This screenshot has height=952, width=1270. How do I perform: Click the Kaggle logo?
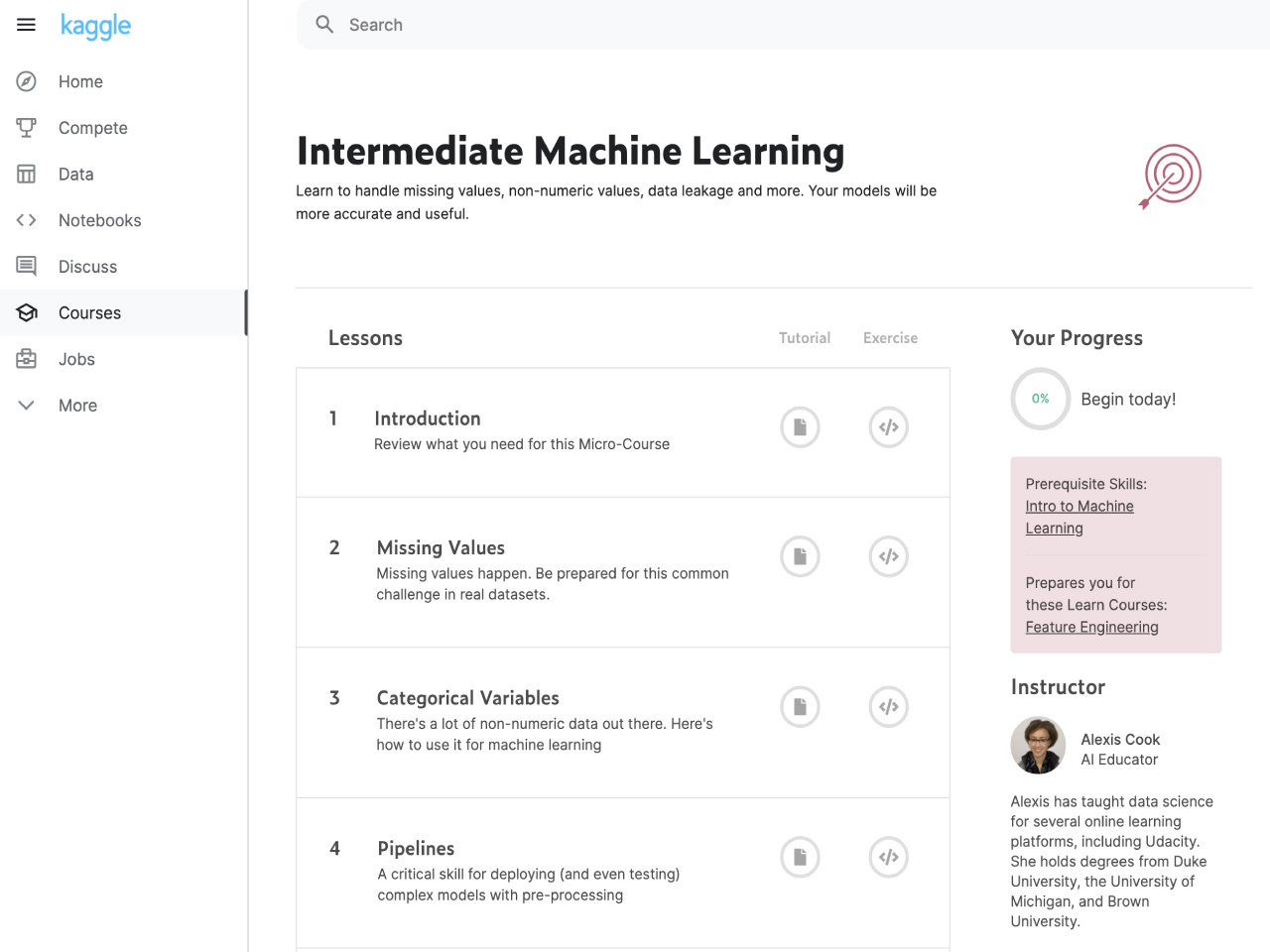tap(95, 26)
